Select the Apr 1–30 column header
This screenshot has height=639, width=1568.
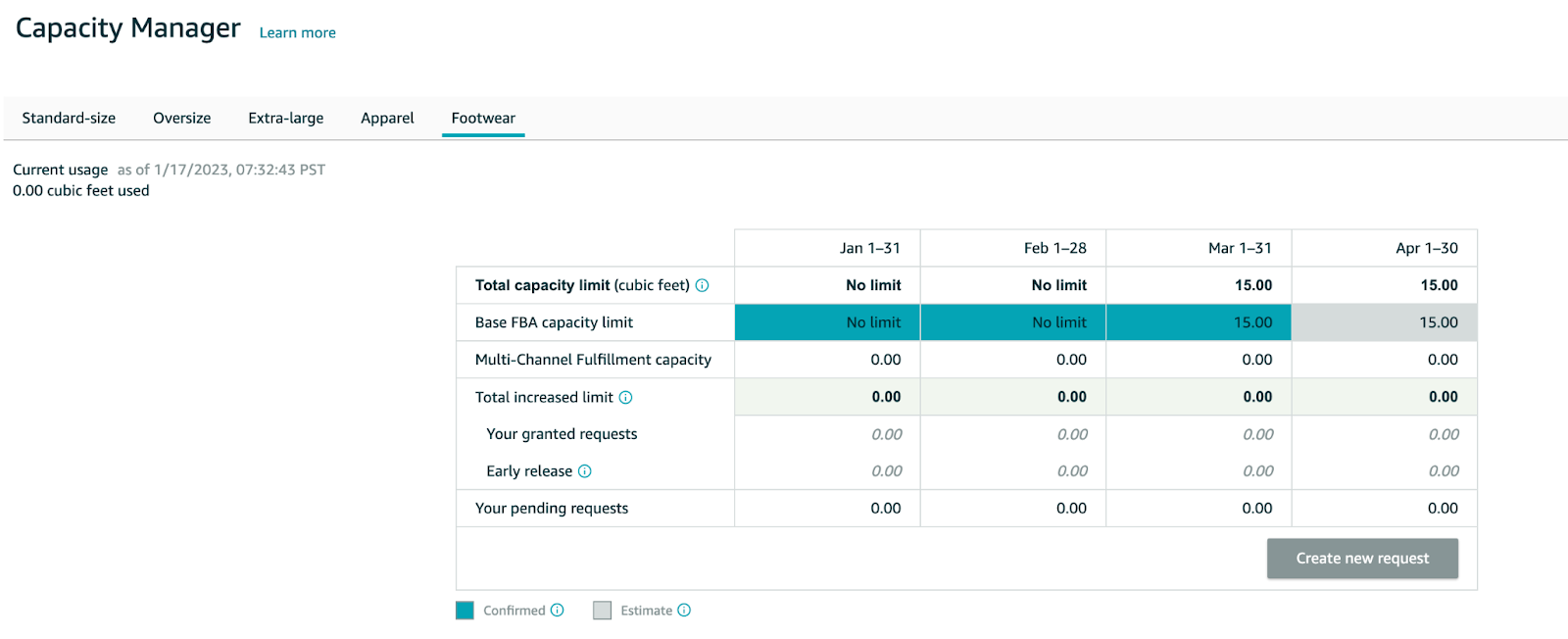tap(1385, 248)
